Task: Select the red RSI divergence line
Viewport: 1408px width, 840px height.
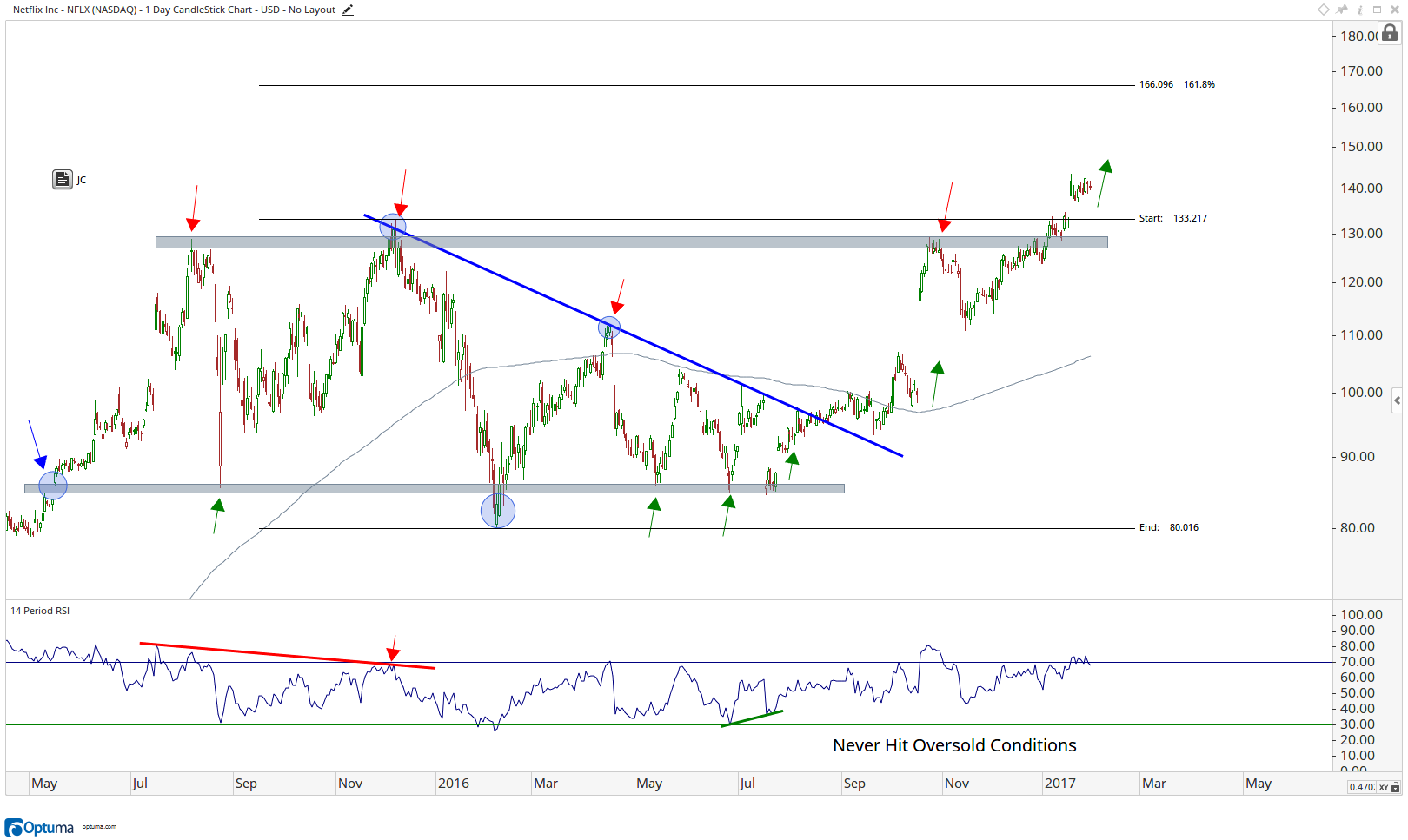Action: (x=287, y=655)
